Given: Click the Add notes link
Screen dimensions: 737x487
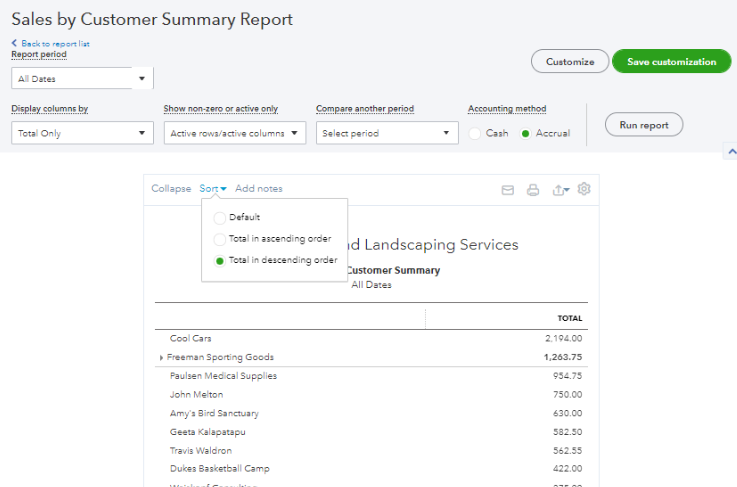Looking at the screenshot, I should [259, 188].
